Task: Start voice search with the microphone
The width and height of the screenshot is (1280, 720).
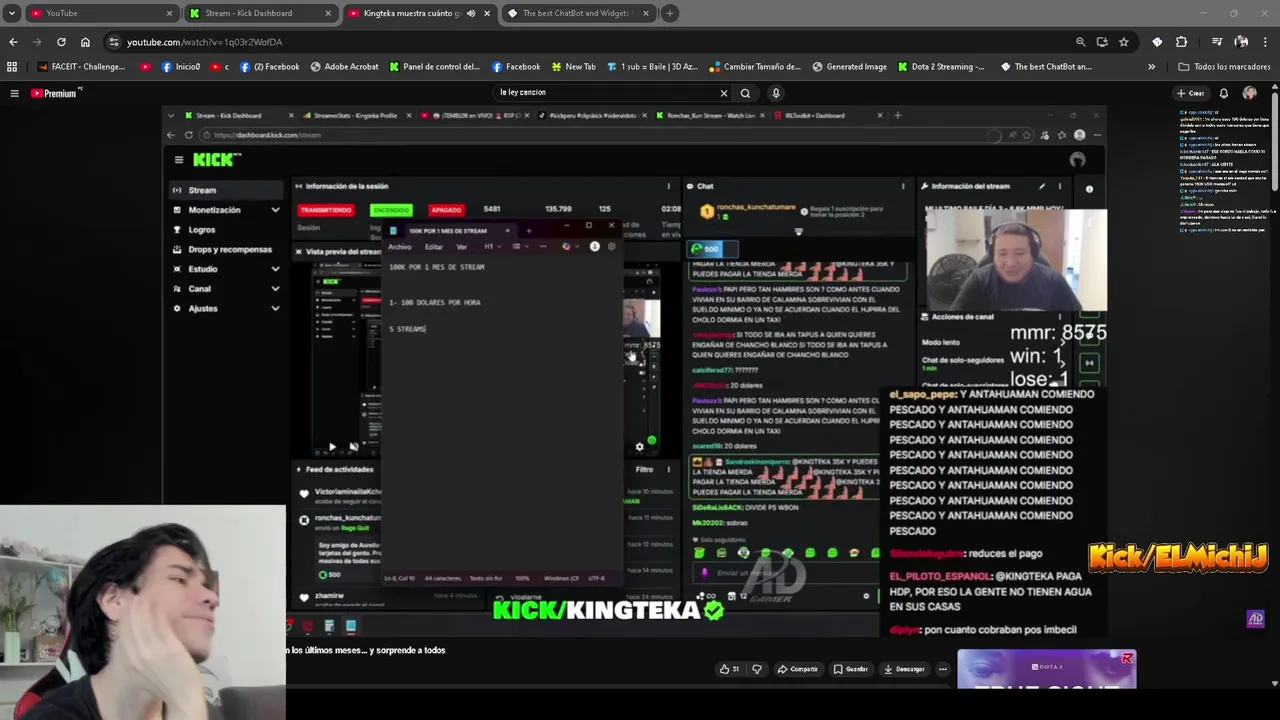Action: click(775, 93)
